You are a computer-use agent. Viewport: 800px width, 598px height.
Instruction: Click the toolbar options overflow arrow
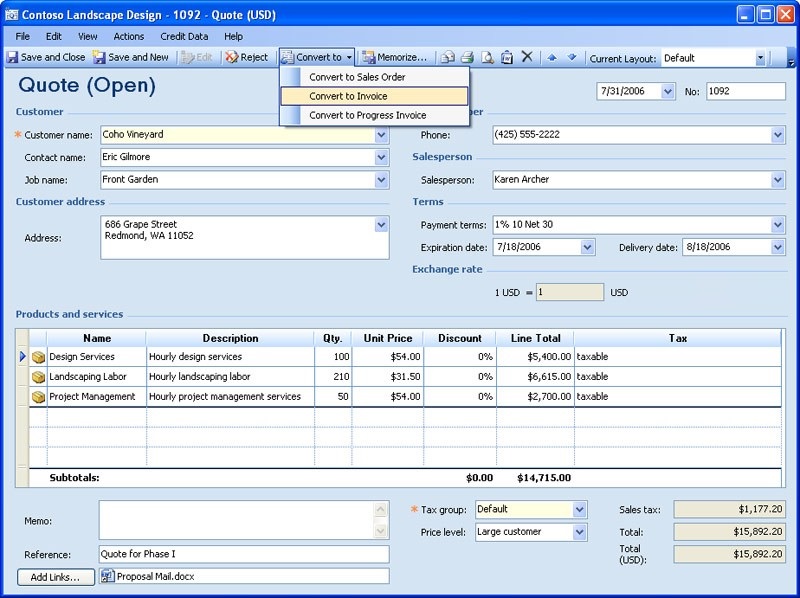click(791, 63)
